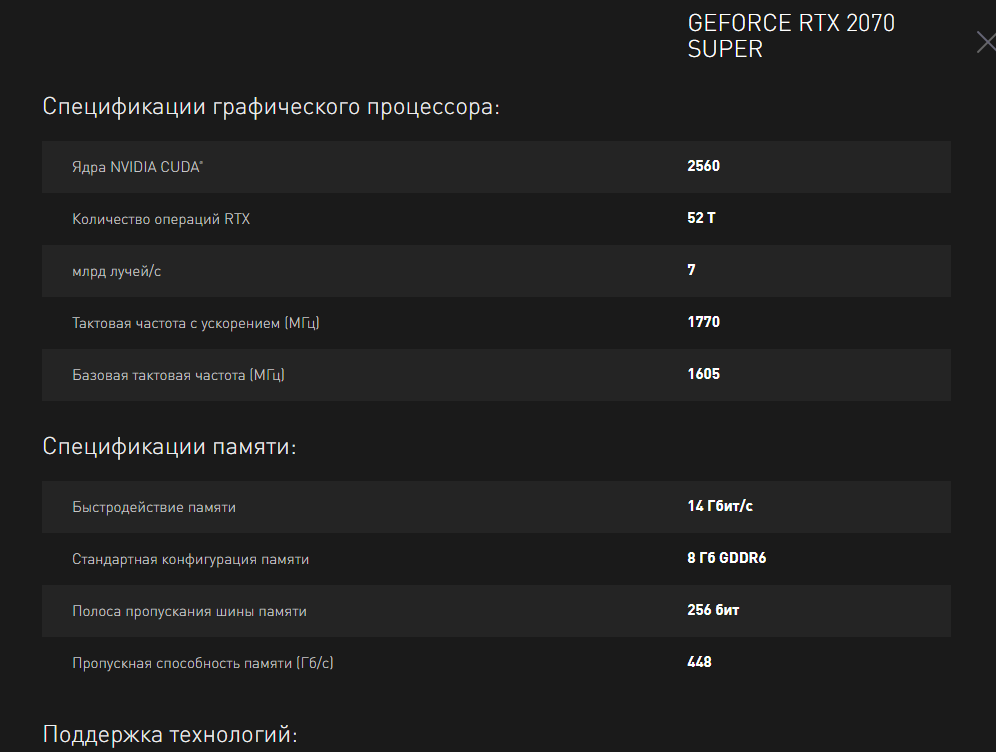Click the 14 Гбит/с memory speed value
Viewport: 996px width, 752px height.
point(720,506)
